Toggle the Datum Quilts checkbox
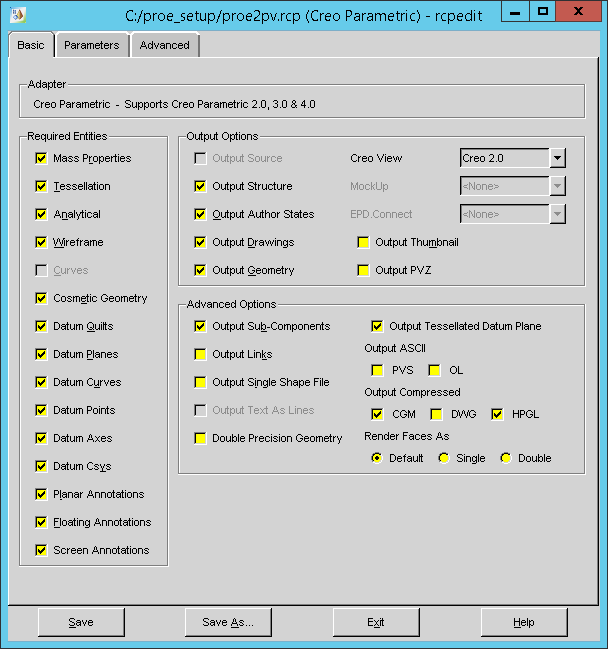Screen dimensions: 608x649 coord(41,326)
